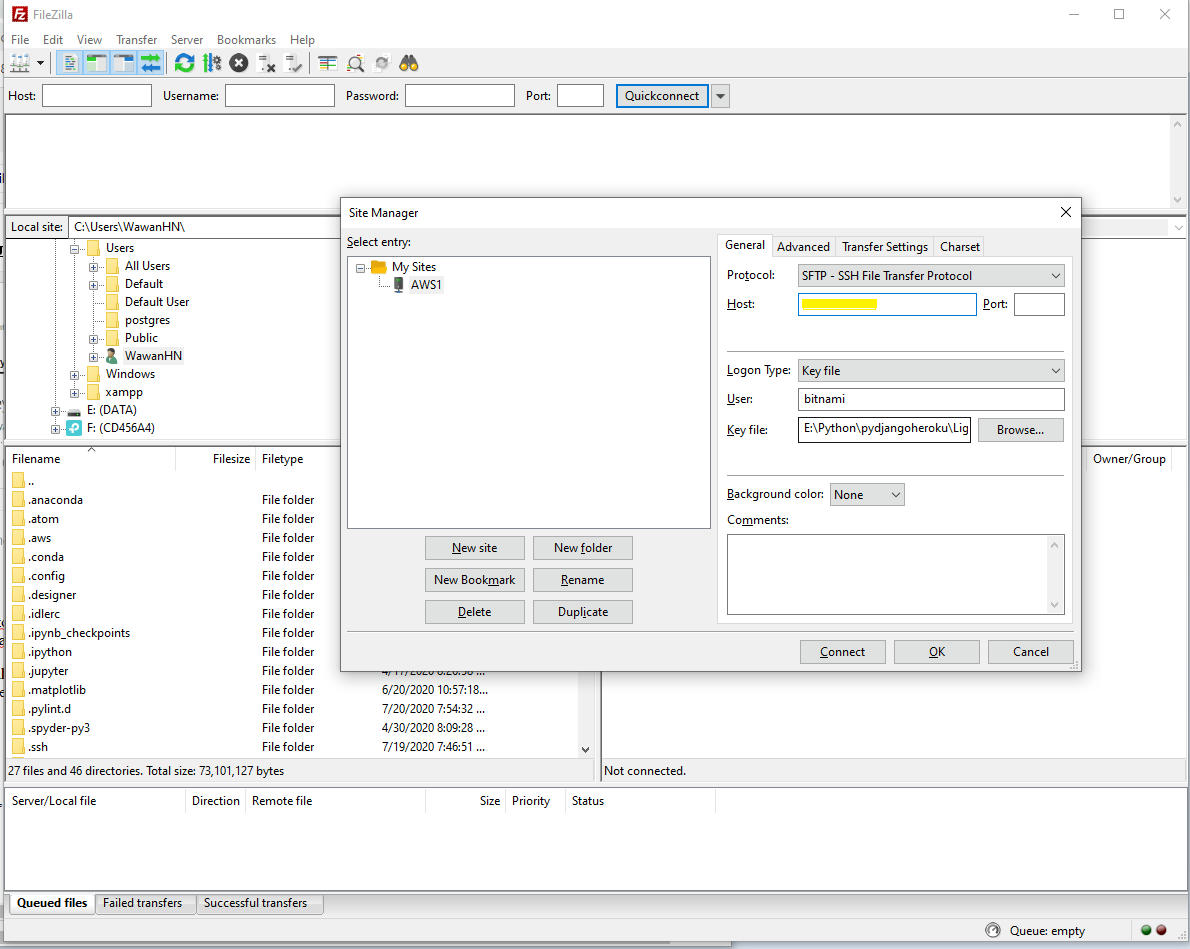Click the Reconnect to last server icon
The height and width of the screenshot is (949, 1190).
pyautogui.click(x=294, y=63)
